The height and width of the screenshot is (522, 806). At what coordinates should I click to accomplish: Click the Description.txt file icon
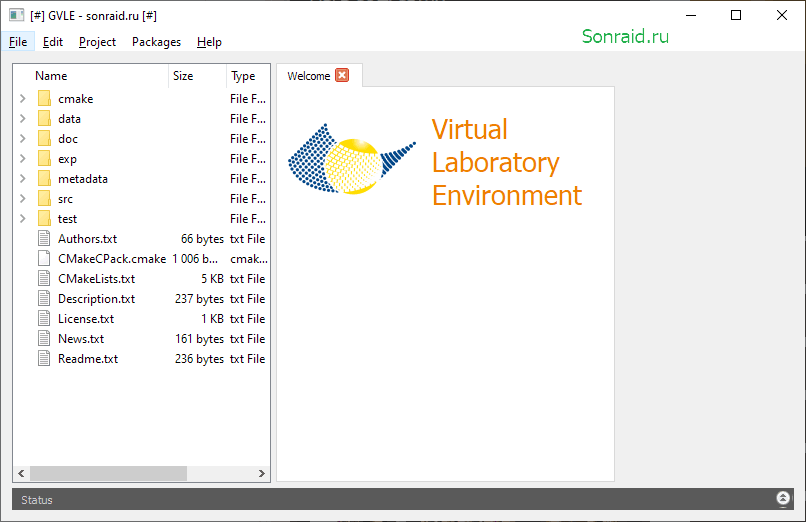[x=44, y=299]
